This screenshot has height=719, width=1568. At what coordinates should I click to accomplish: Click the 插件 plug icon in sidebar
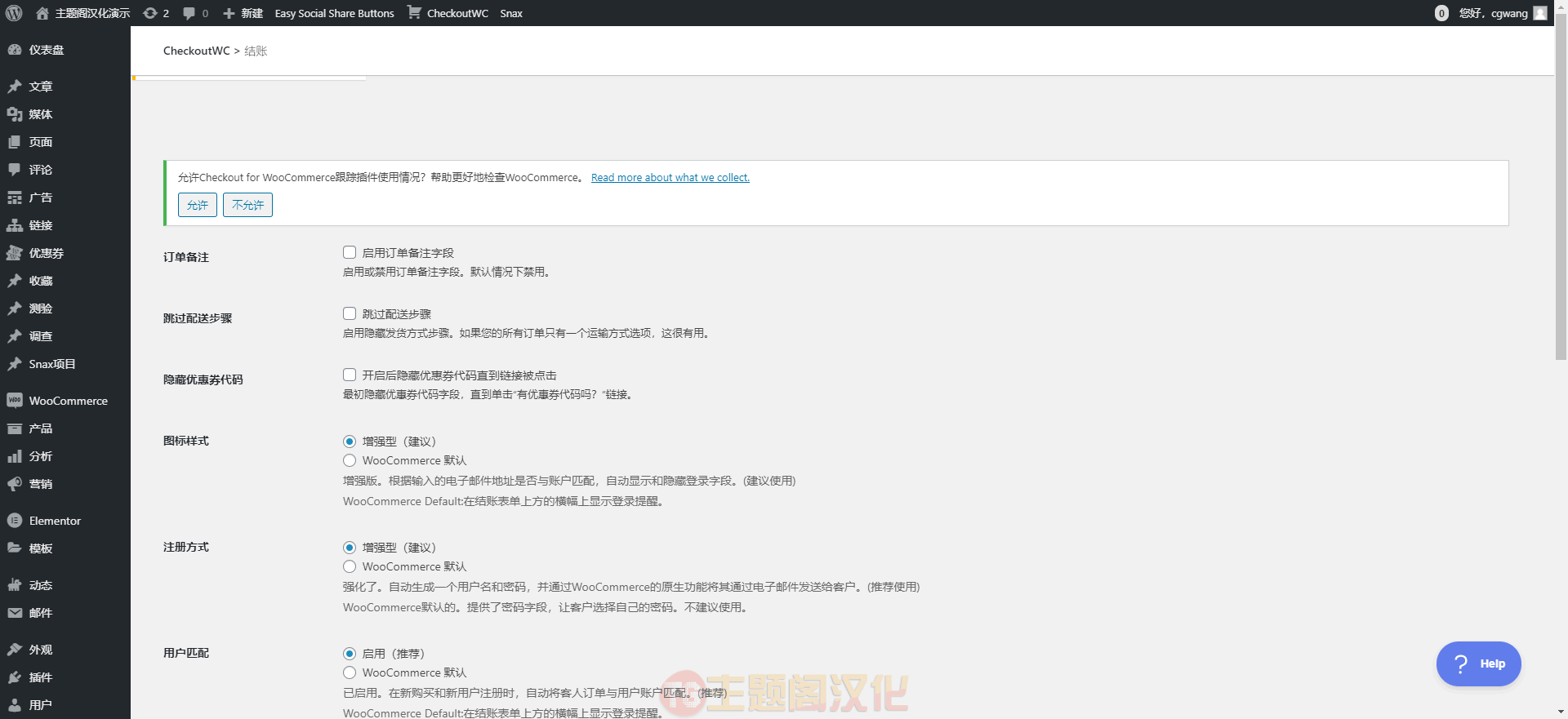(15, 677)
